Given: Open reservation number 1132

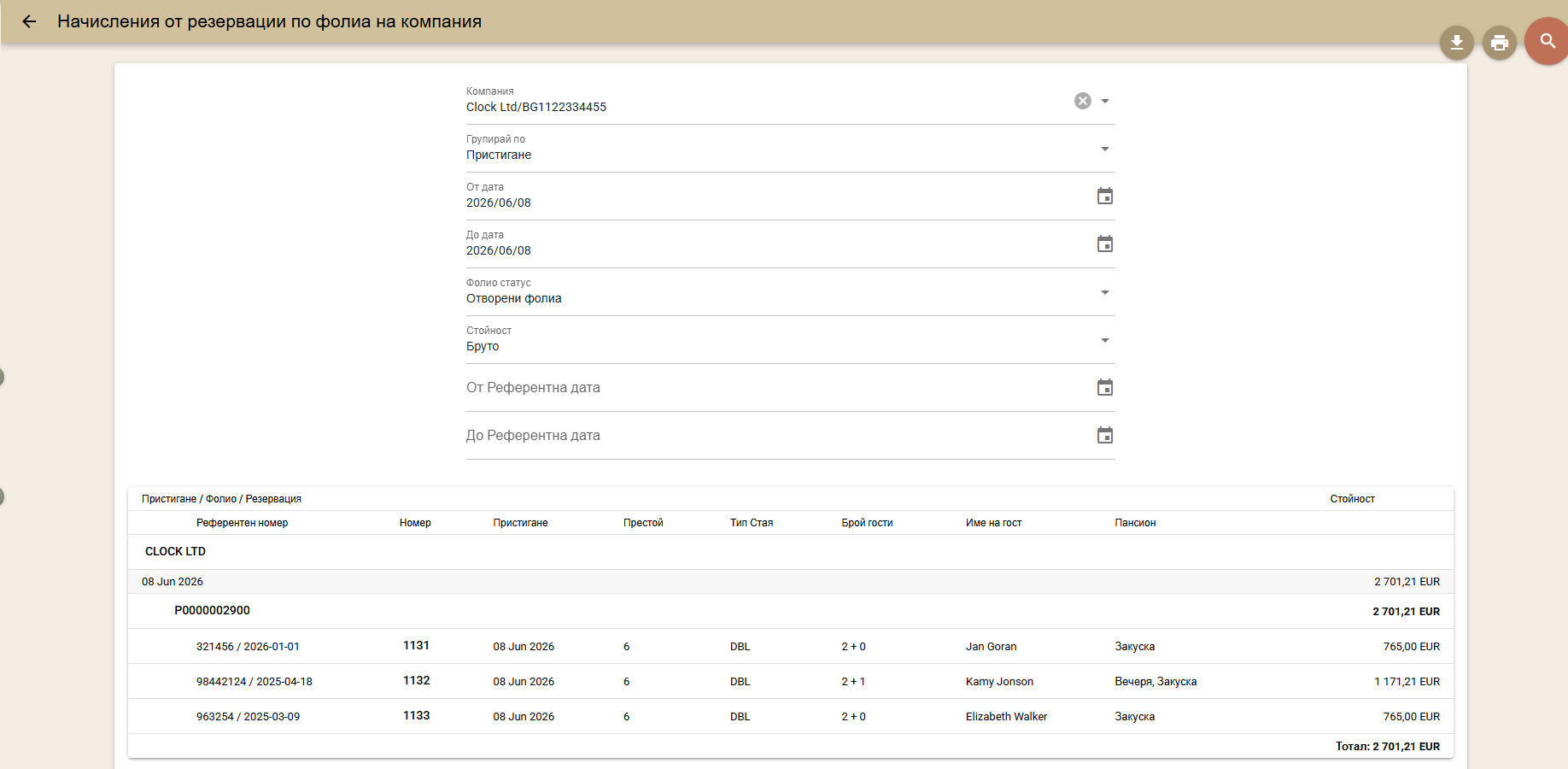Looking at the screenshot, I should (x=416, y=681).
